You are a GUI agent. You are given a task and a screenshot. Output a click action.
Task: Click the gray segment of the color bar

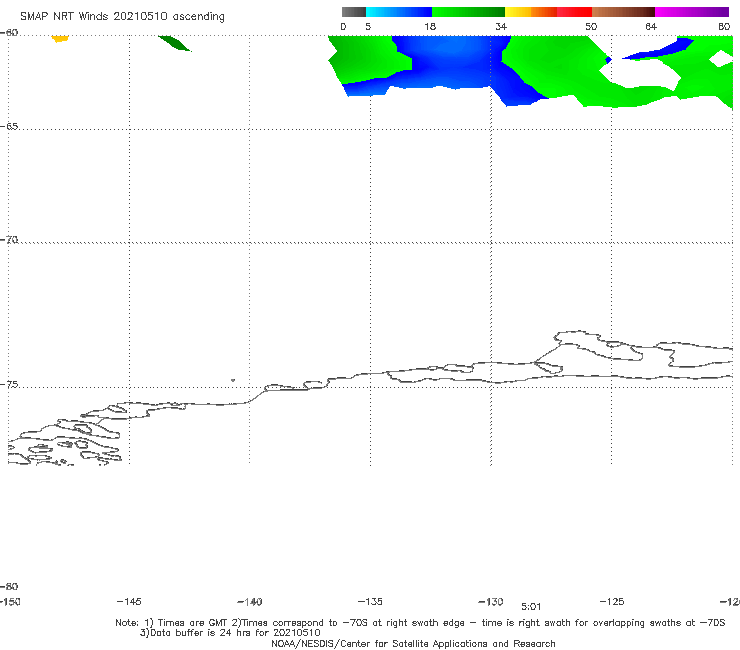click(354, 12)
